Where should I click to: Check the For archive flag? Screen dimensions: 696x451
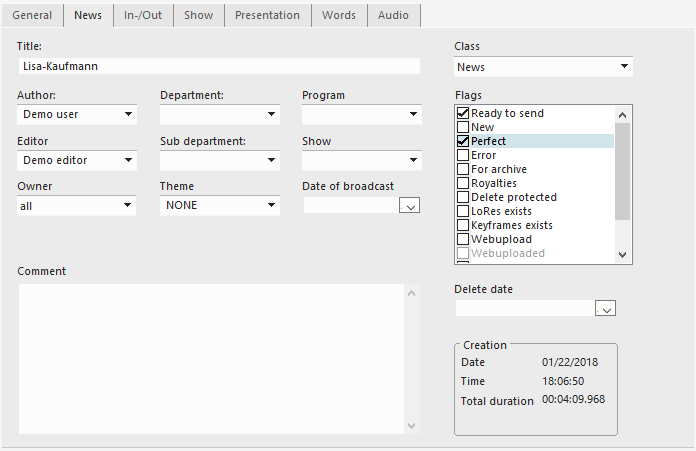click(462, 169)
